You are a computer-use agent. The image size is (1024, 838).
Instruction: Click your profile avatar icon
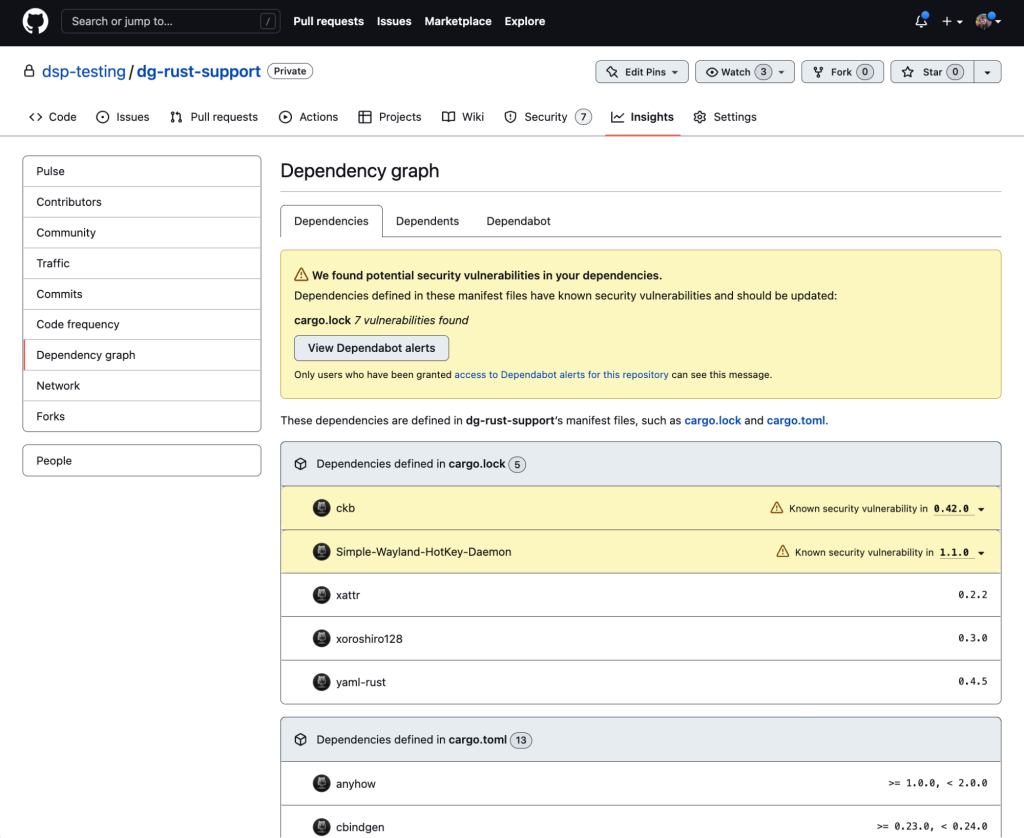coord(984,21)
